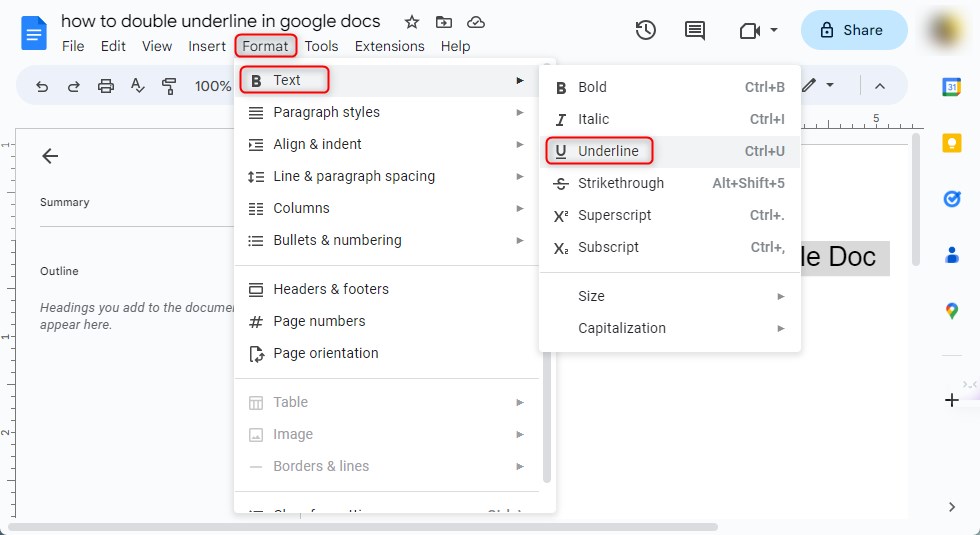980x535 pixels.
Task: Open the Extensions menu
Action: 389,46
